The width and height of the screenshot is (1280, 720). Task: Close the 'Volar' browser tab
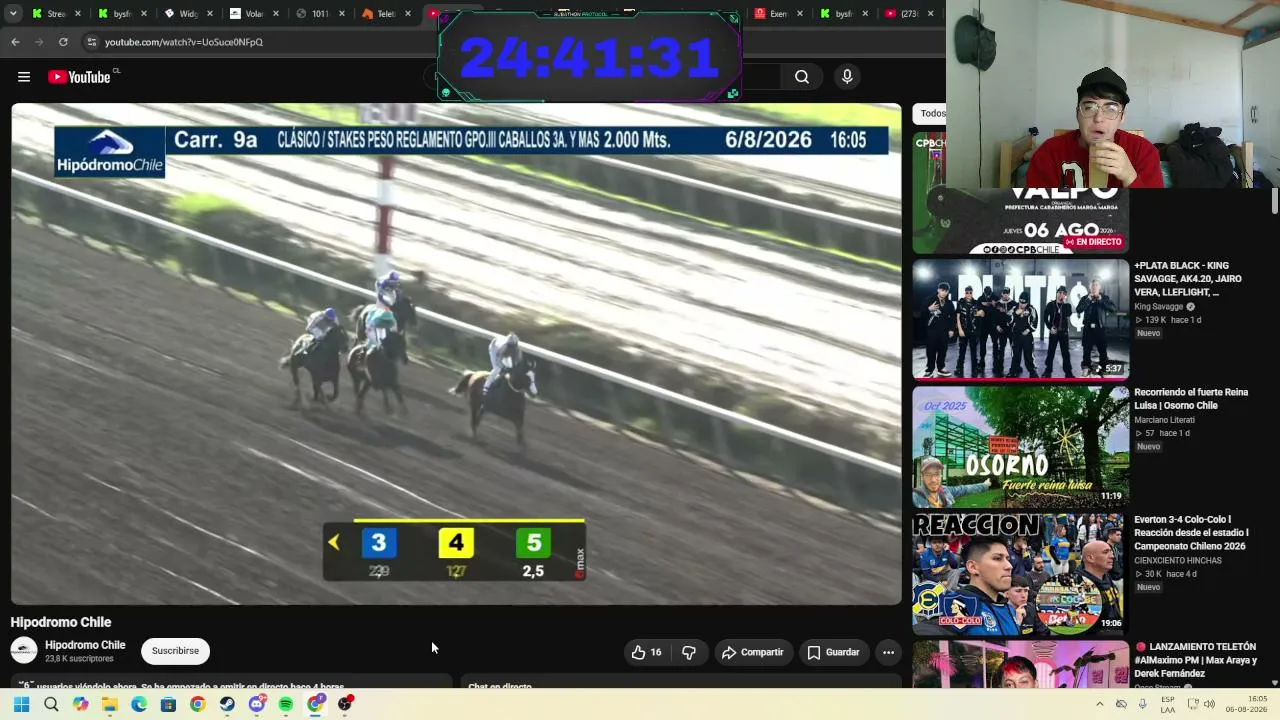click(276, 14)
